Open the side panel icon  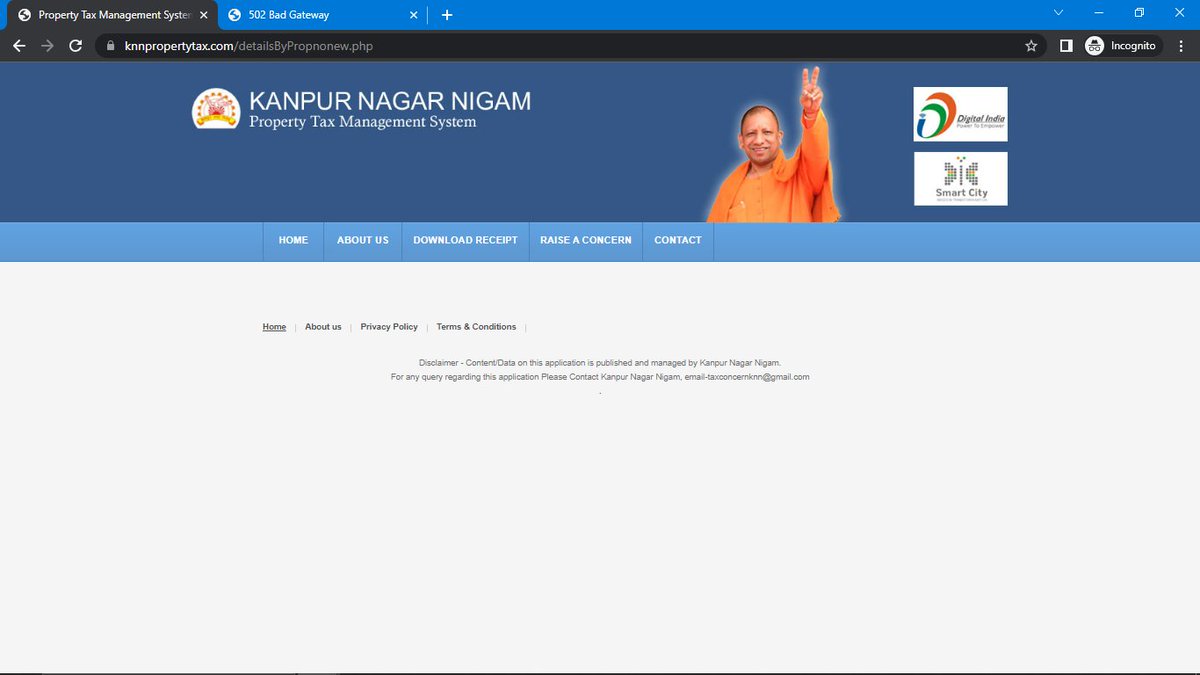pyautogui.click(x=1066, y=46)
